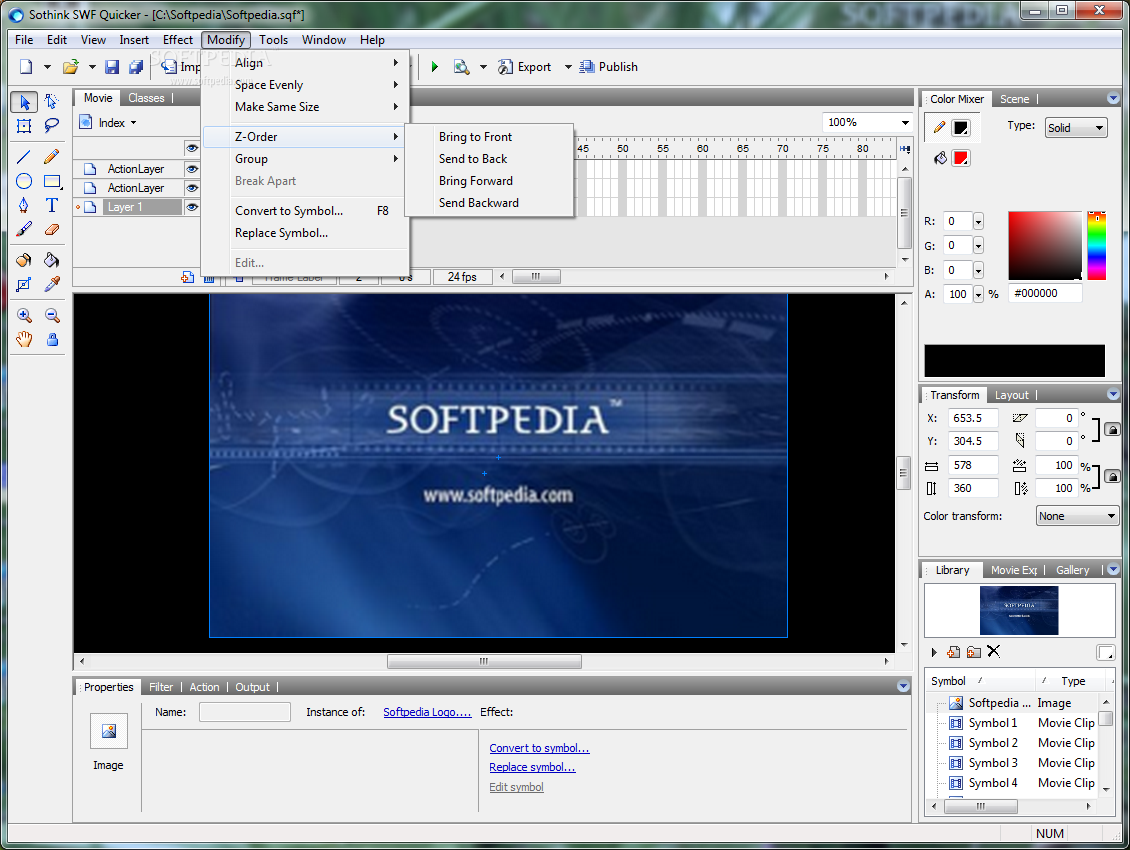Switch to the Layout tab
Screen dimensions: 1130x850
[x=1012, y=395]
